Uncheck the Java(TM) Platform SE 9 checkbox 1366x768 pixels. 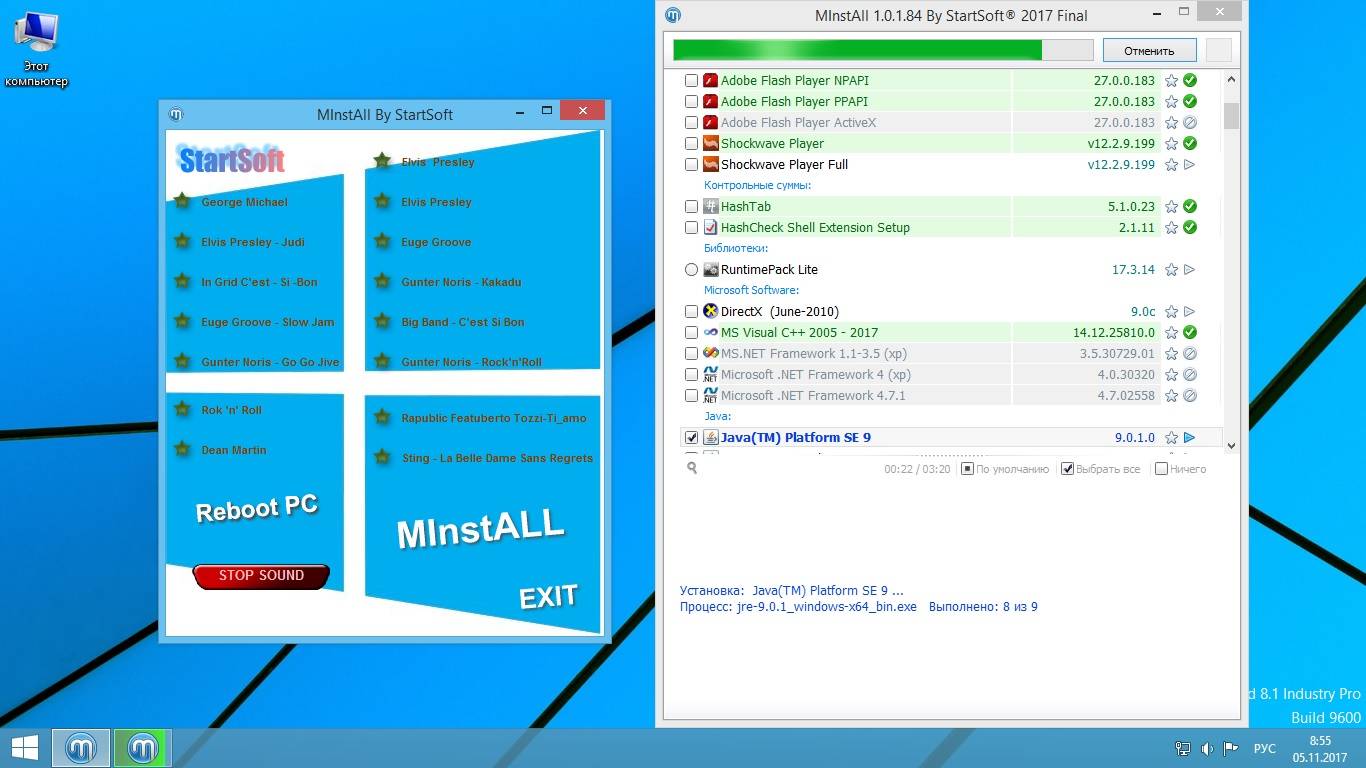point(691,437)
